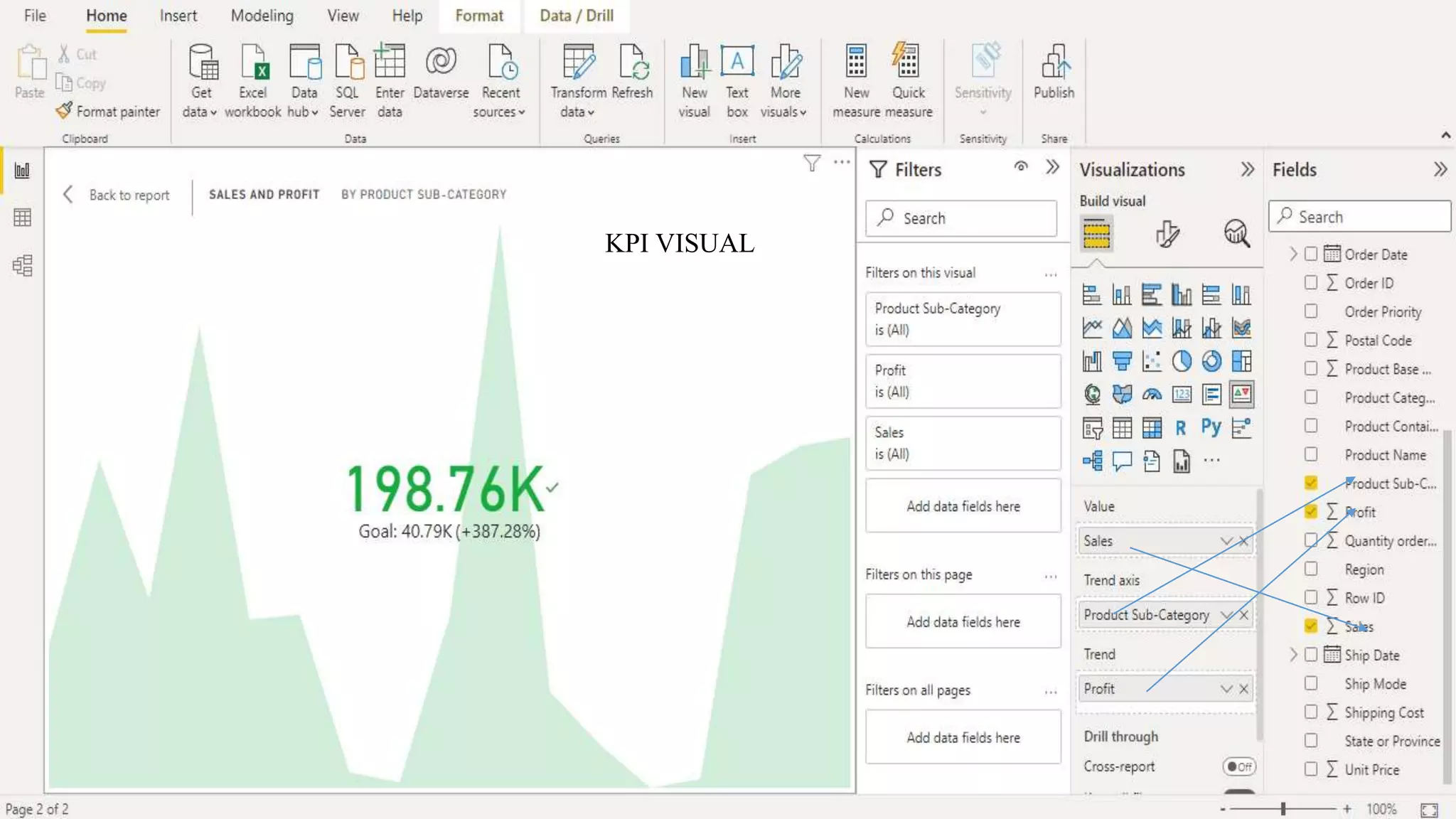This screenshot has height=819, width=1456.
Task: Select the Funnel visual icon
Action: tap(1122, 361)
